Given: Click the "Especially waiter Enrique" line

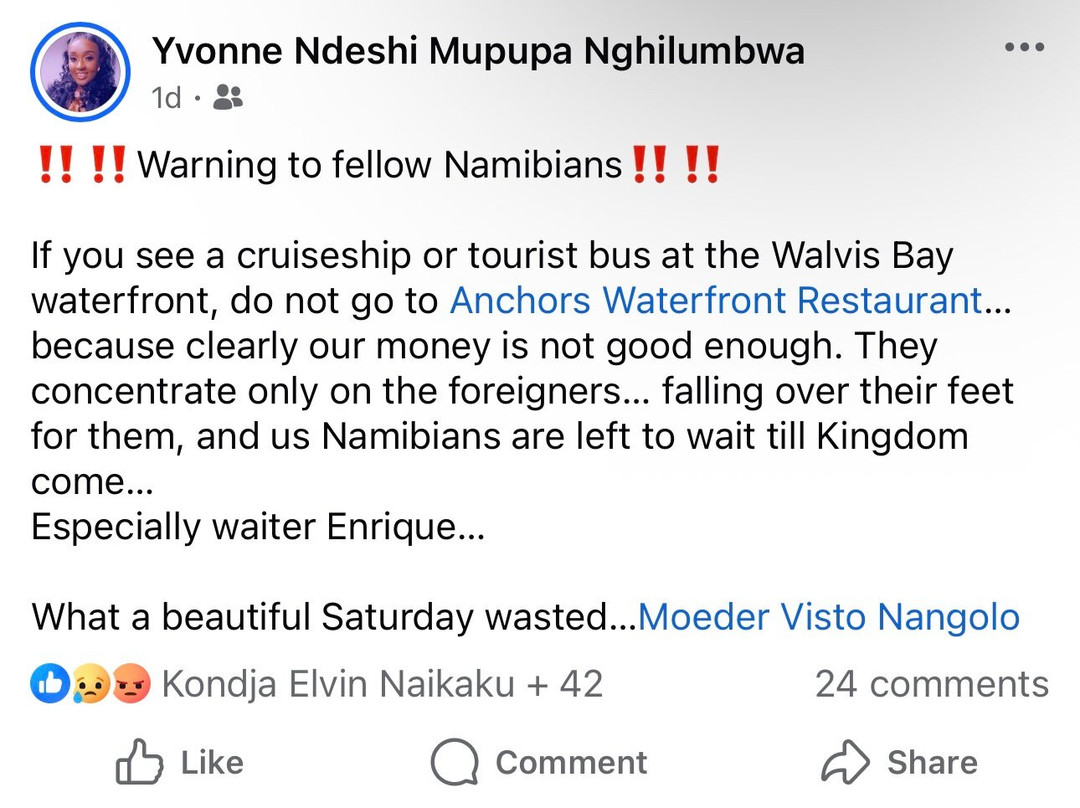Looking at the screenshot, I should [x=257, y=526].
